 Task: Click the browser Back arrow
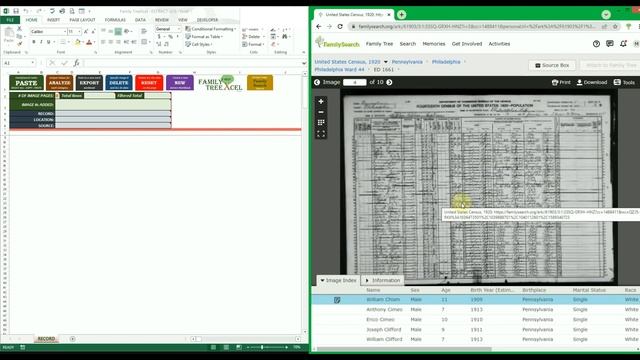pyautogui.click(x=319, y=27)
